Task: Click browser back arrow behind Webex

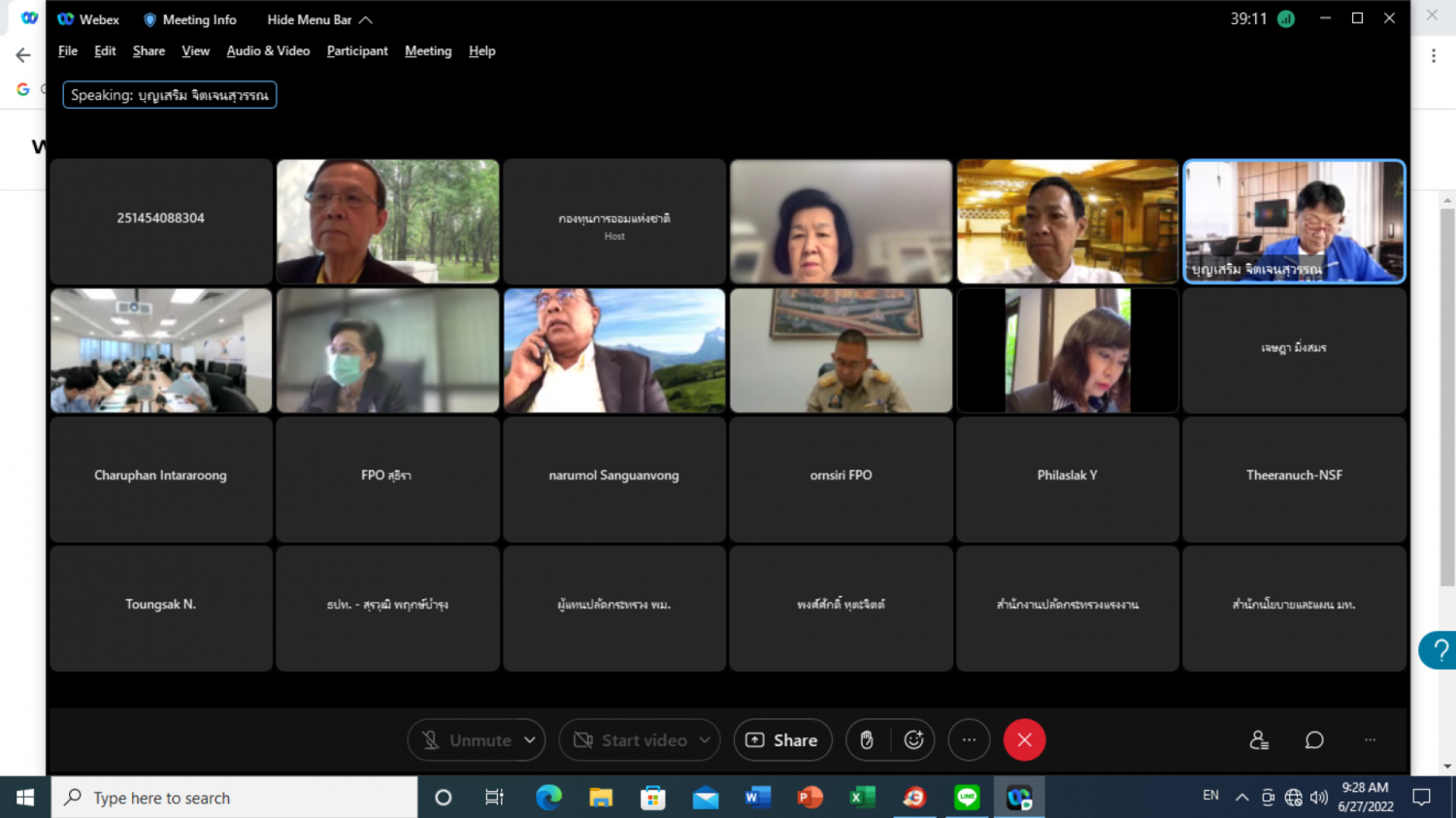Action: (x=23, y=55)
